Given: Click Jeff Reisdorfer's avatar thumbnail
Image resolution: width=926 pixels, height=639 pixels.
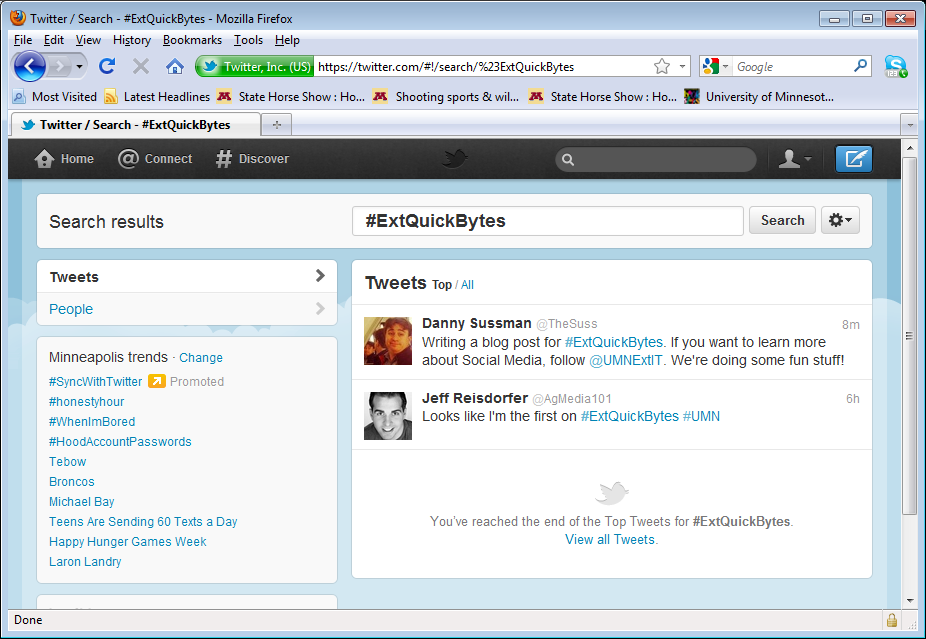Looking at the screenshot, I should pos(387,416).
